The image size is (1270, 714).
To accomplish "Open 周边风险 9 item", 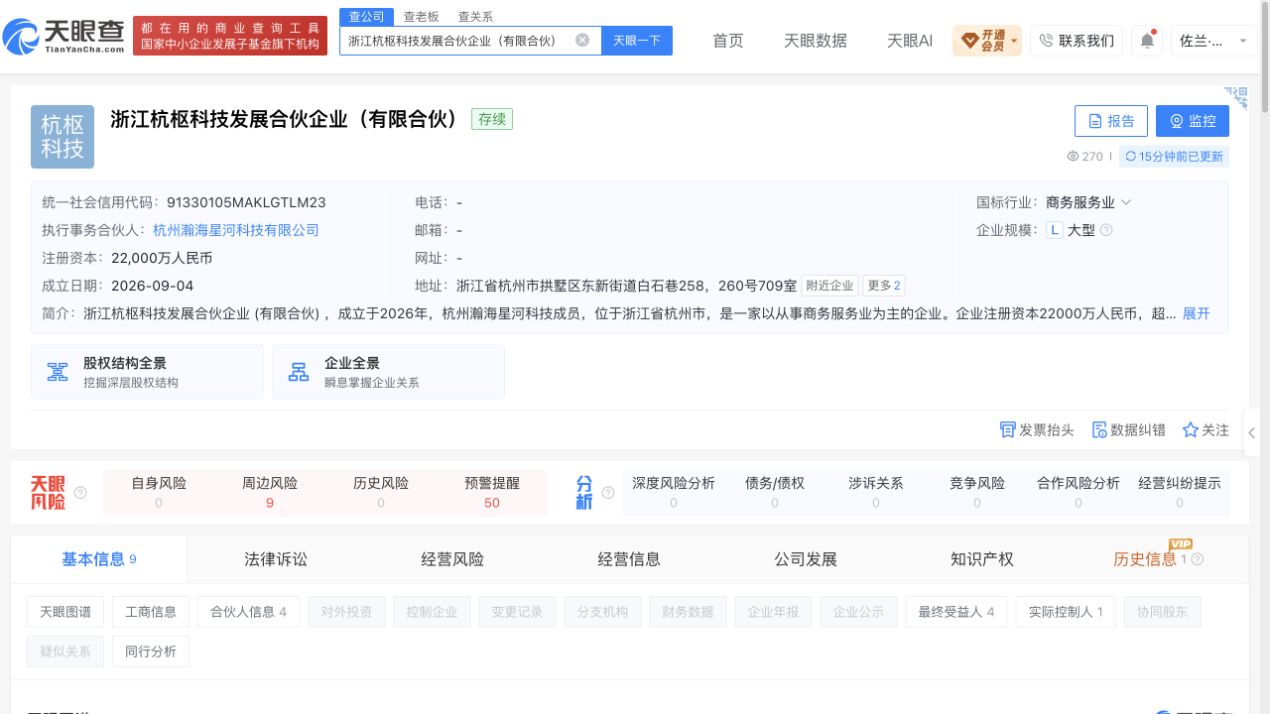I will pos(270,492).
